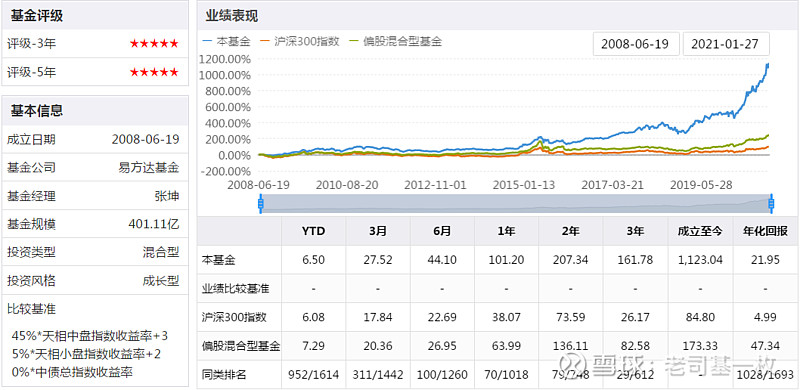Screen dimensions: 800x390
Task: Toggle the 偏股混合型基金 legend line
Action: coord(396,41)
